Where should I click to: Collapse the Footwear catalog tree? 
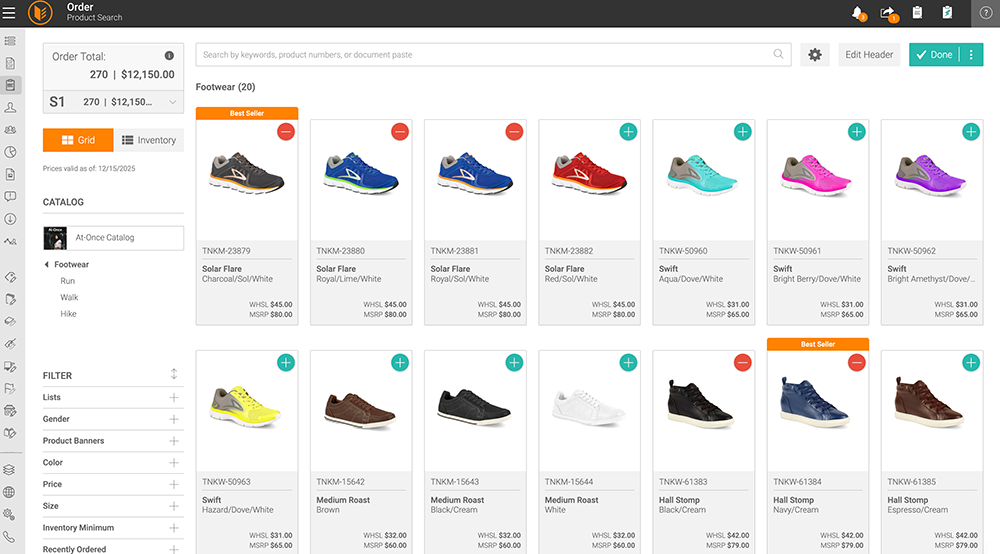(x=47, y=265)
